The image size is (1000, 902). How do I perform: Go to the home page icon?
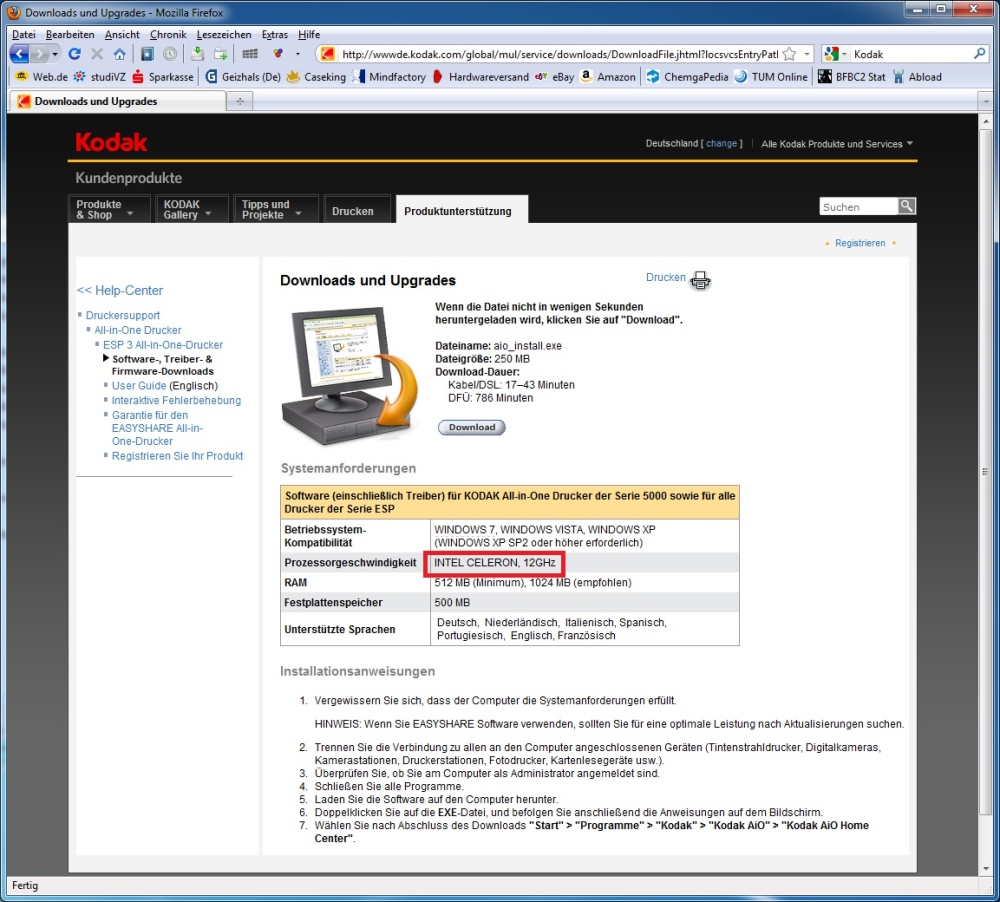pos(119,54)
